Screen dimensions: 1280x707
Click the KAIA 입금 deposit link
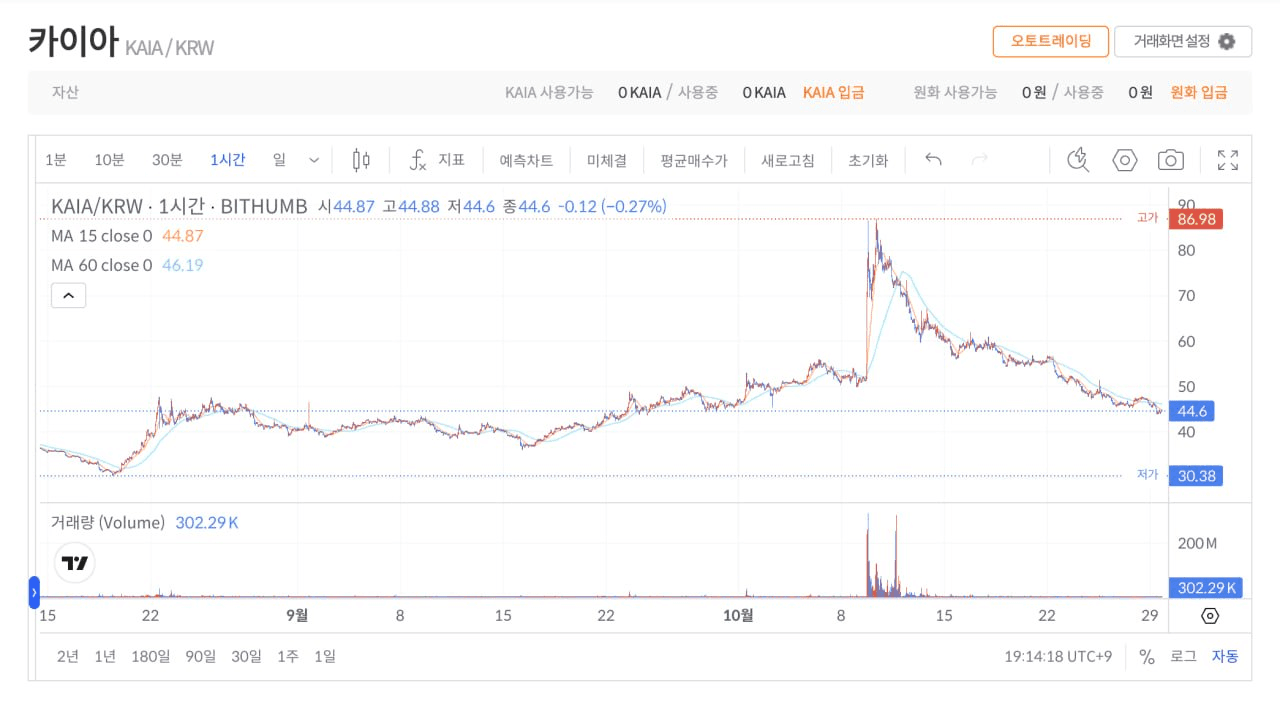click(x=834, y=92)
